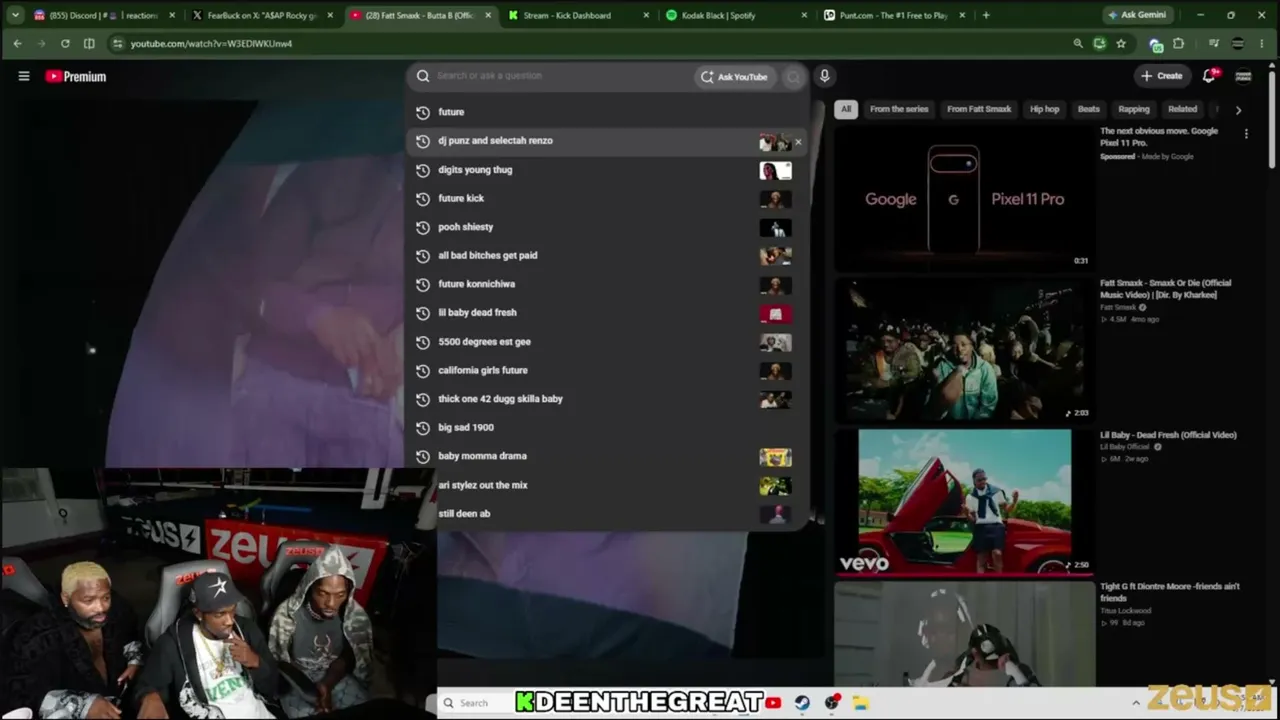
Task: Open the YouTube account avatar menu
Action: [1244, 76]
